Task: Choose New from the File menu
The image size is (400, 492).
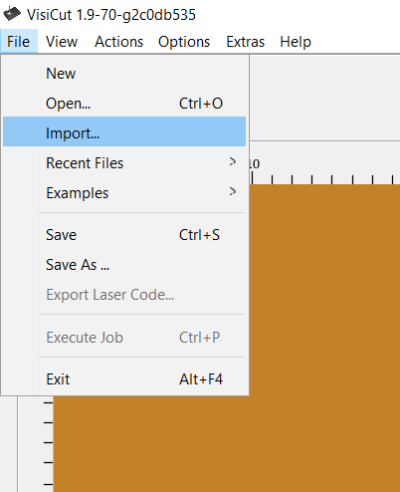Action: point(124,73)
